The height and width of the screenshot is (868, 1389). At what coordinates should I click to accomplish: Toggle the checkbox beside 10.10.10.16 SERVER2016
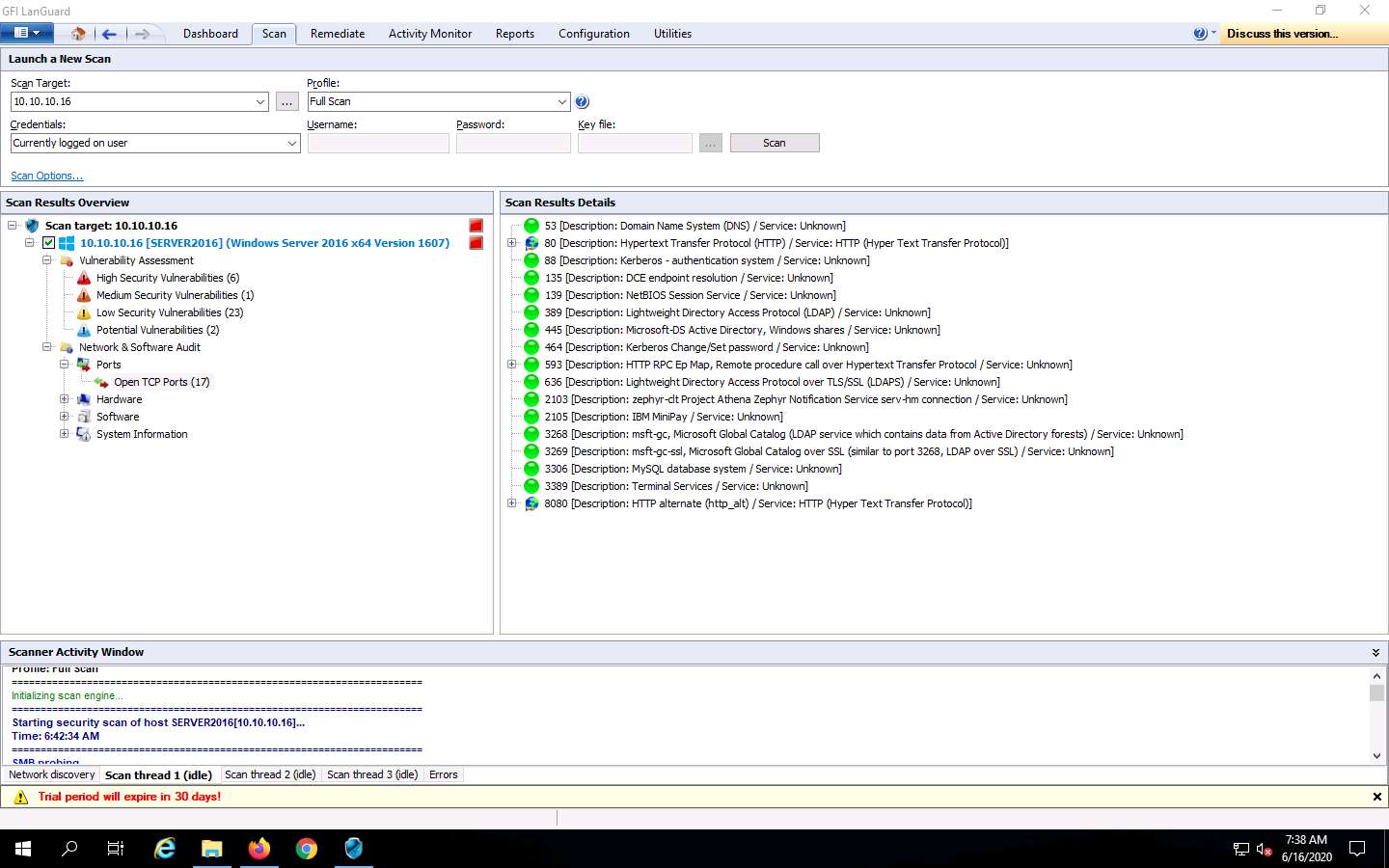(48, 243)
